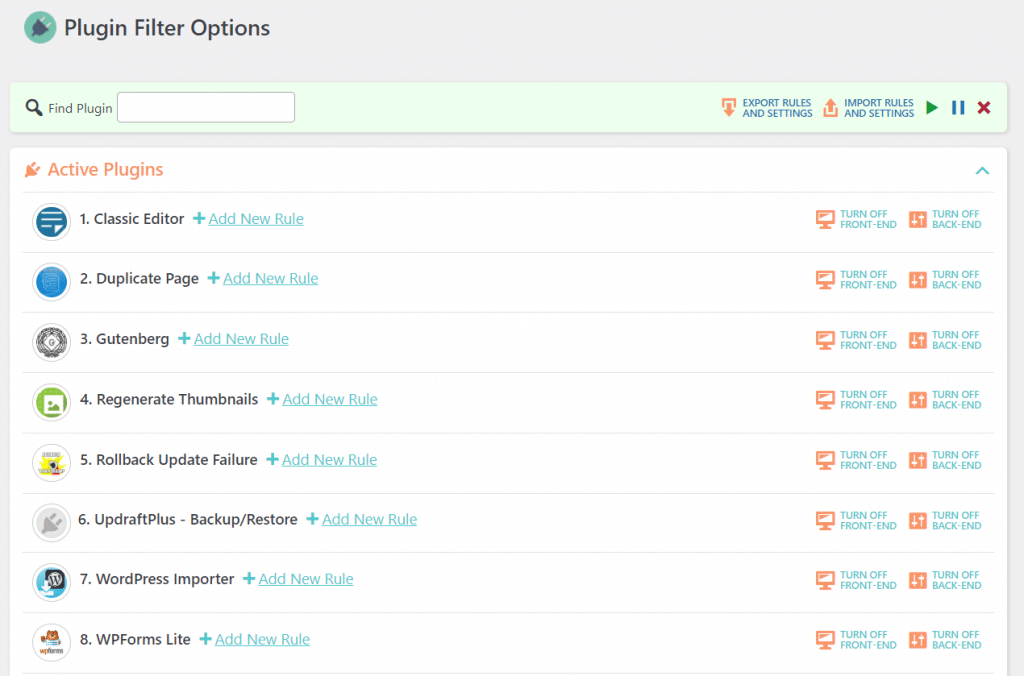
Task: Click the WordPress Importer plugin icon
Action: point(52,582)
